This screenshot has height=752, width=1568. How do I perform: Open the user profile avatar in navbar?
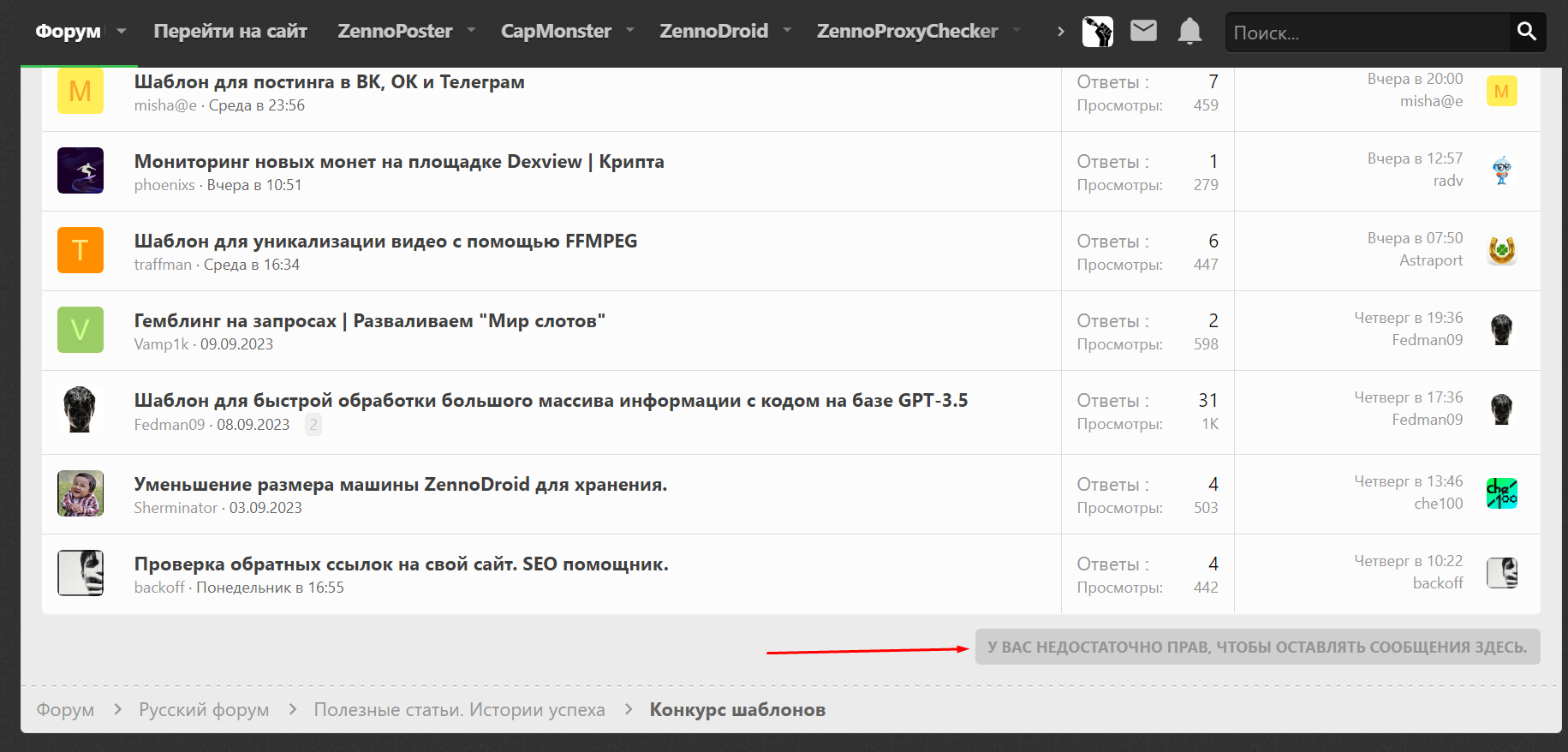[x=1098, y=32]
